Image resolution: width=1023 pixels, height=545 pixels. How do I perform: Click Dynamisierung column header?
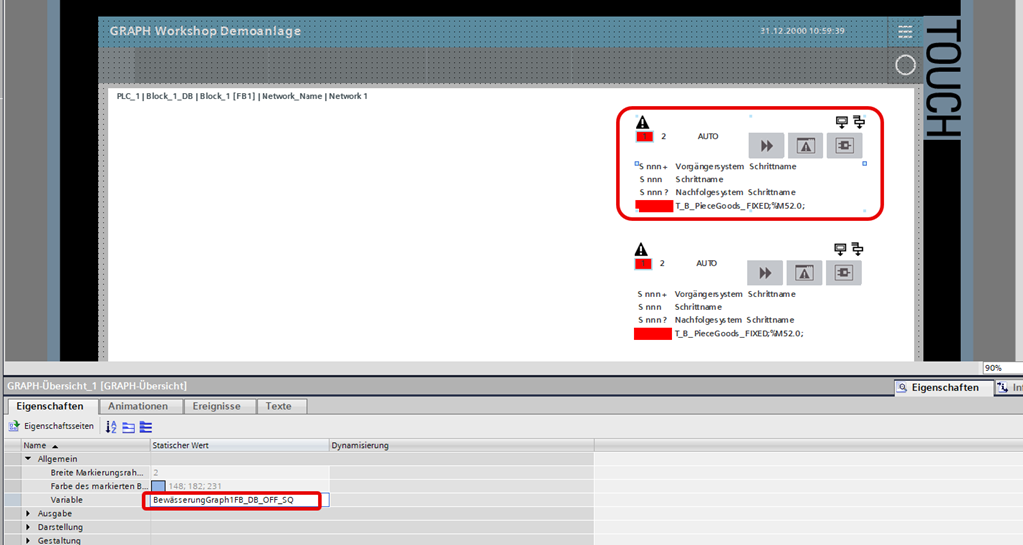pyautogui.click(x=461, y=445)
